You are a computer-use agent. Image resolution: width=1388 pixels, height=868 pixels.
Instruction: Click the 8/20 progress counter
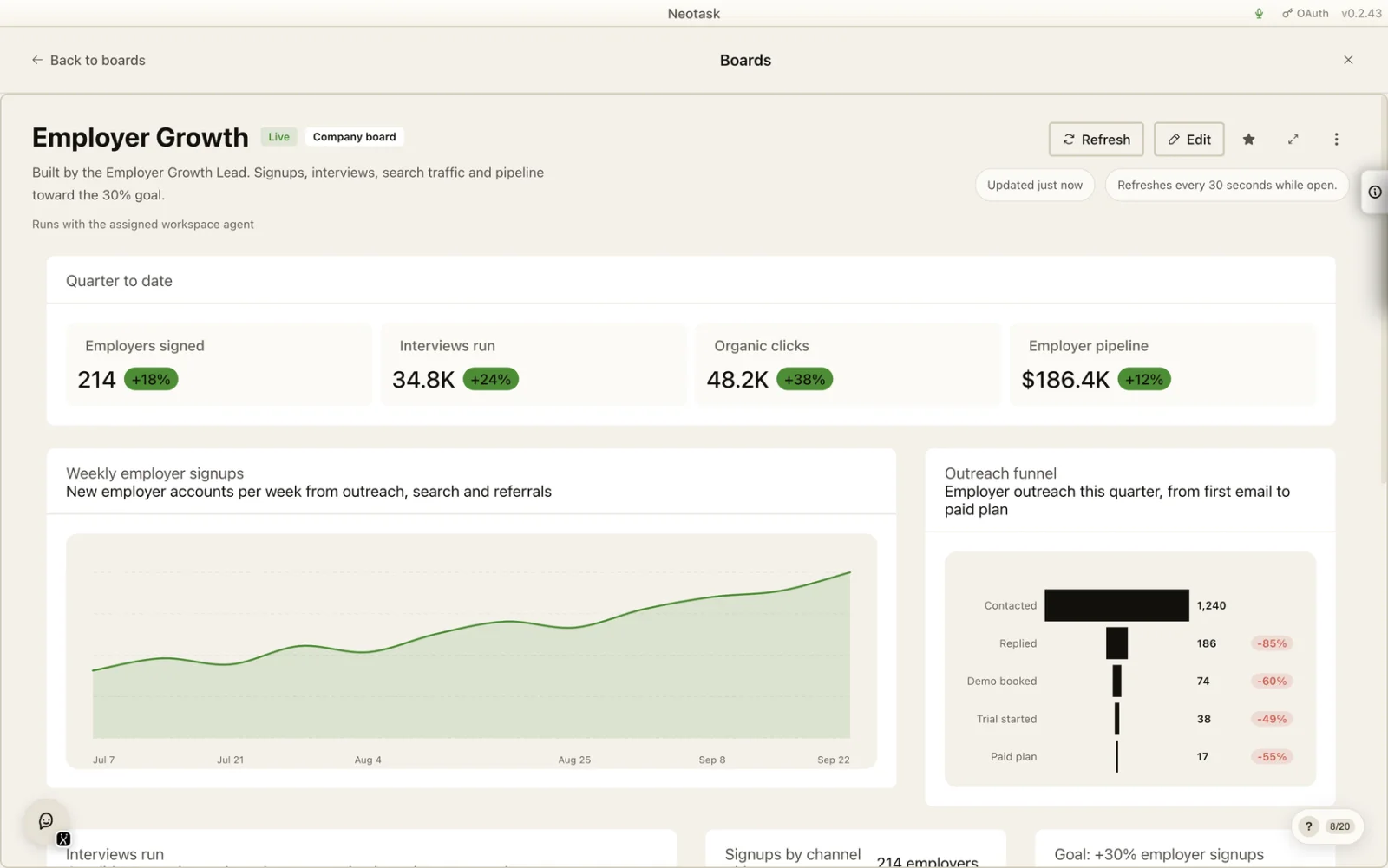tap(1339, 826)
